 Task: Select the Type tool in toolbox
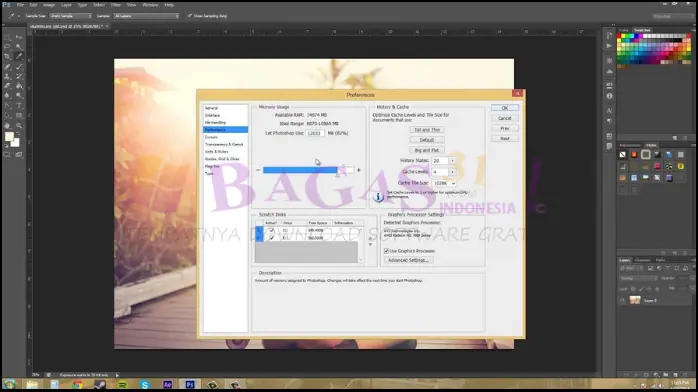tap(19, 106)
